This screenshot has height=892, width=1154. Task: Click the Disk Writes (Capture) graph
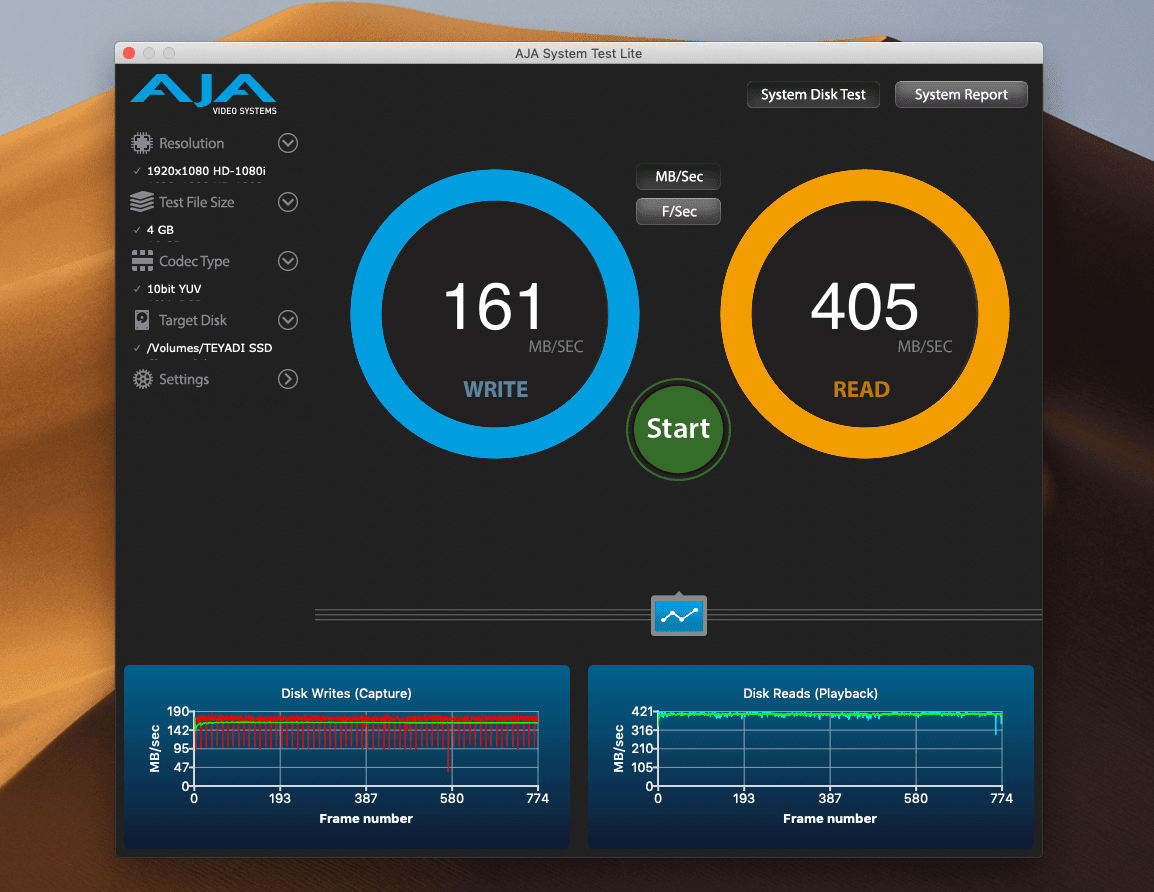point(365,748)
